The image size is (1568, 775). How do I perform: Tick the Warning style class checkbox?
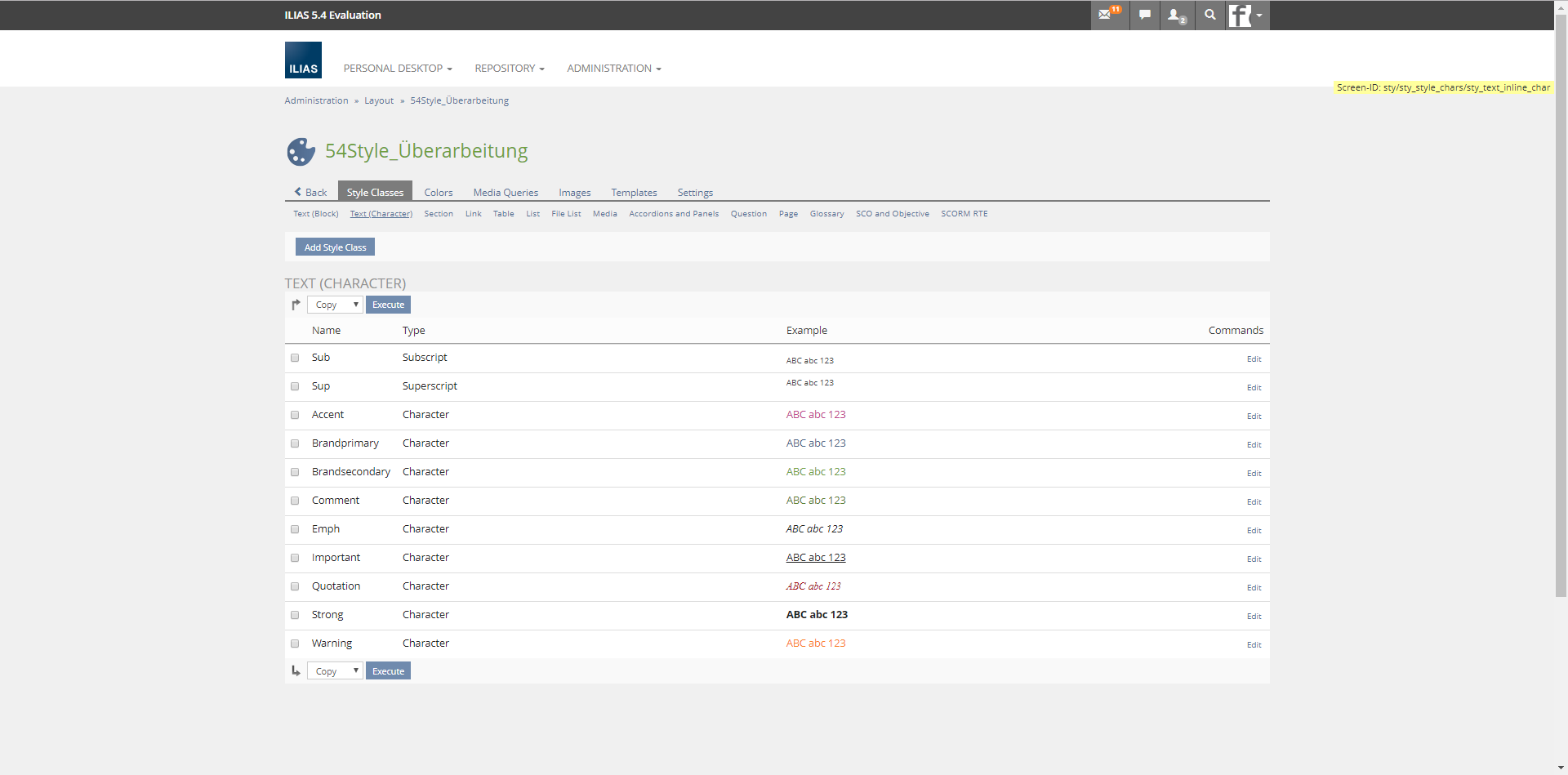pos(295,644)
